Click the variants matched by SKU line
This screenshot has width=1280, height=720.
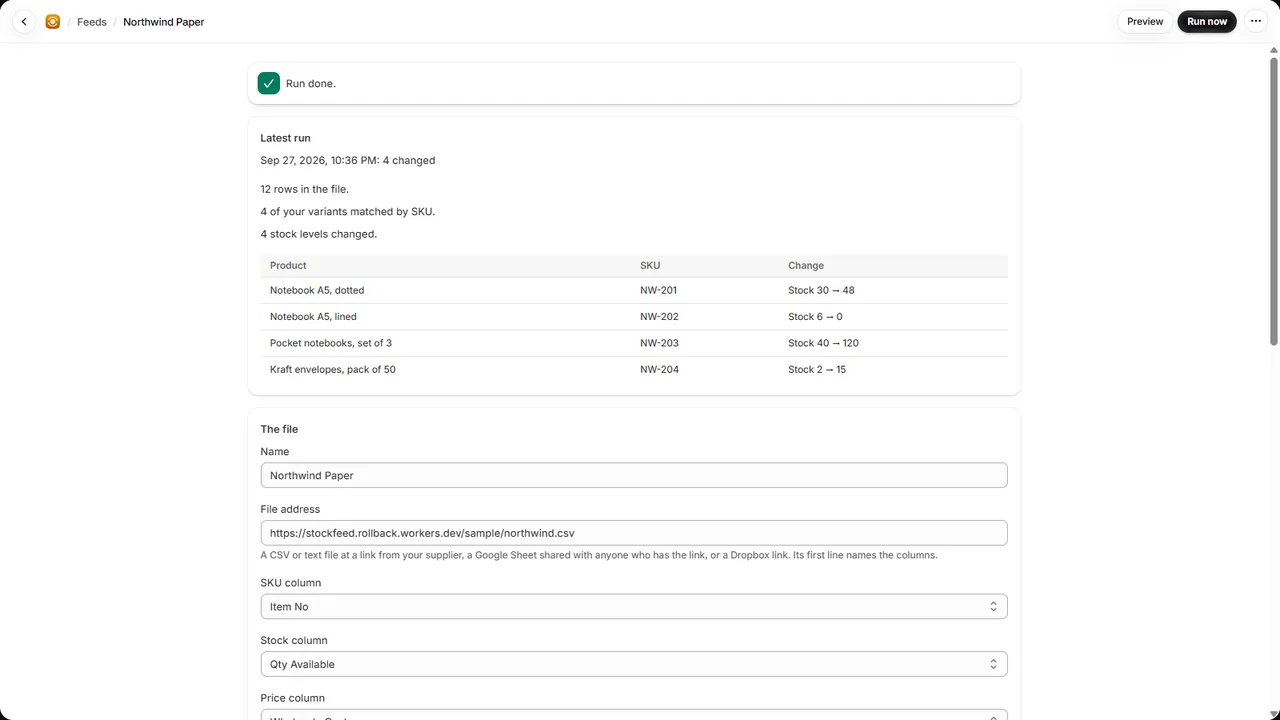tap(347, 212)
